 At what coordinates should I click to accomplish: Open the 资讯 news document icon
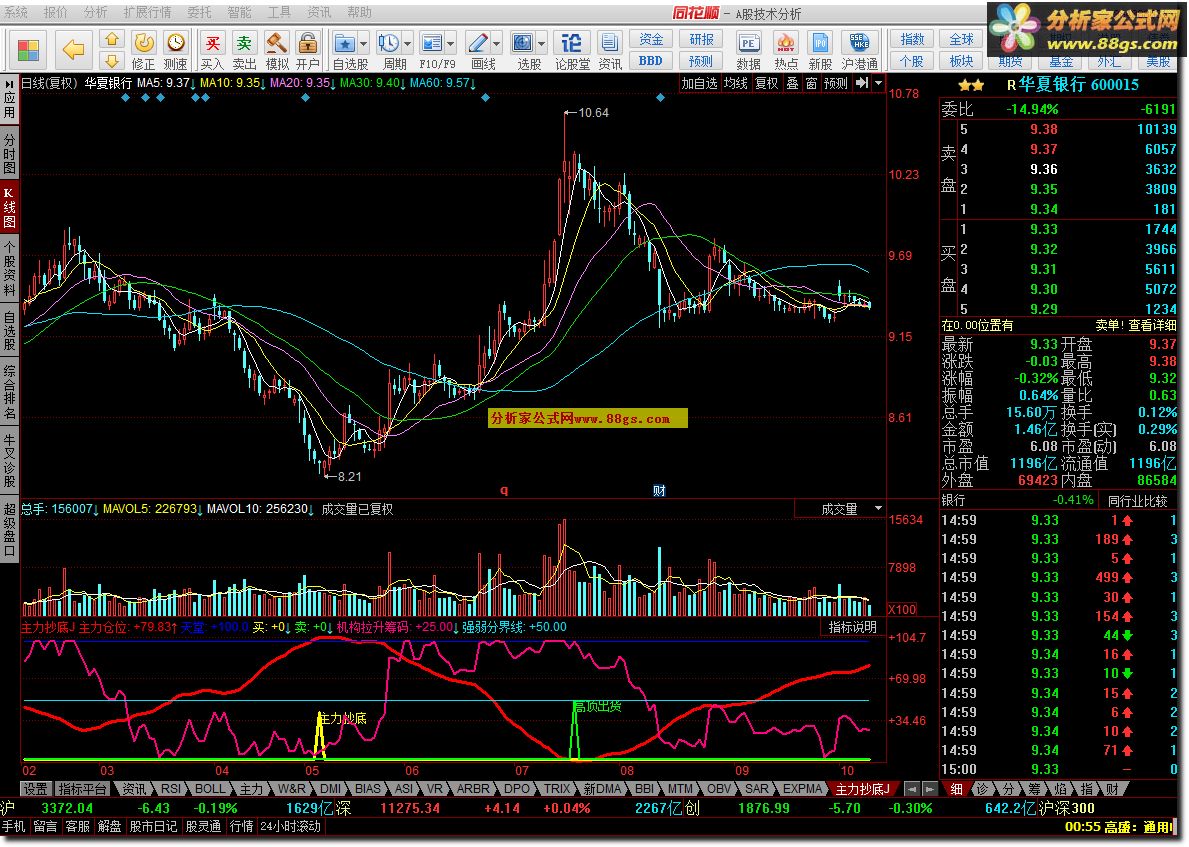(610, 51)
